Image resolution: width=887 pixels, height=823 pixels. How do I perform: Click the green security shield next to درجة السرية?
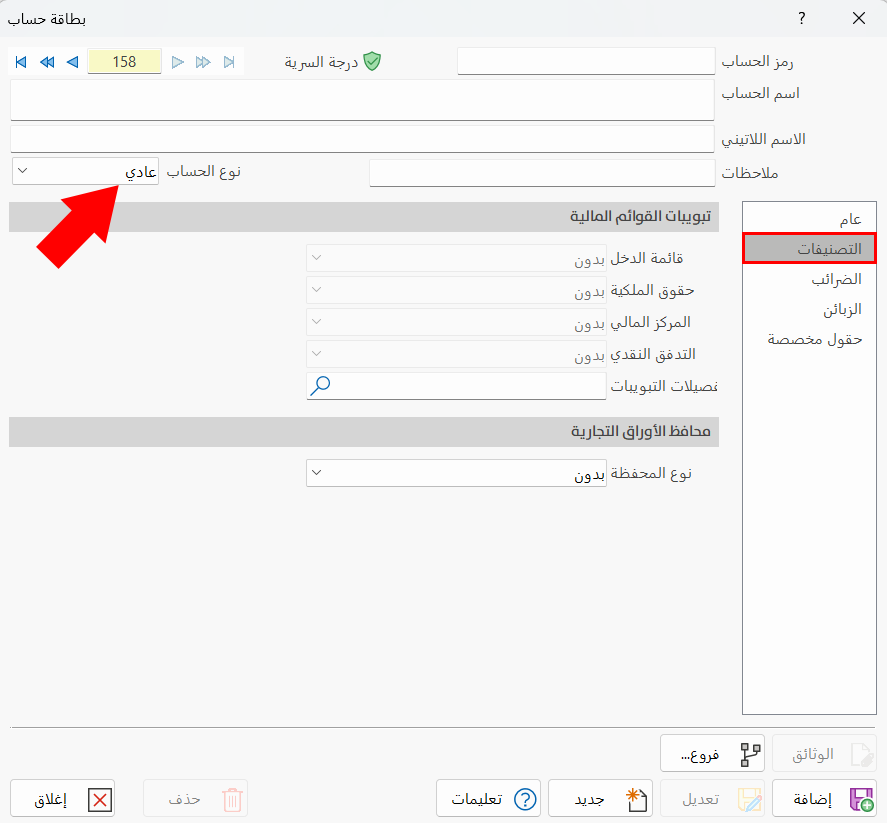tap(372, 61)
